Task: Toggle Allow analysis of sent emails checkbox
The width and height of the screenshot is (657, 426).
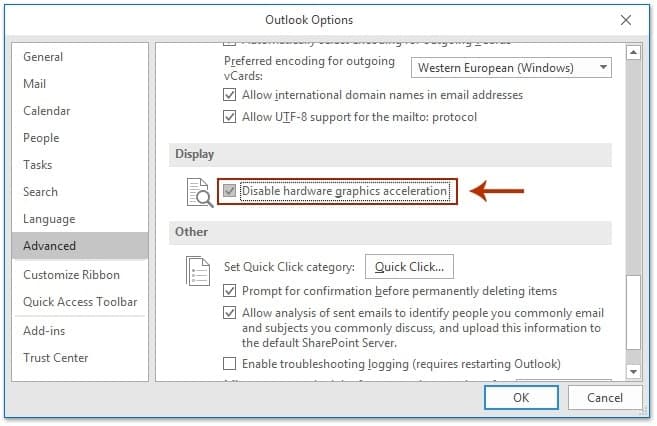Action: click(x=231, y=313)
